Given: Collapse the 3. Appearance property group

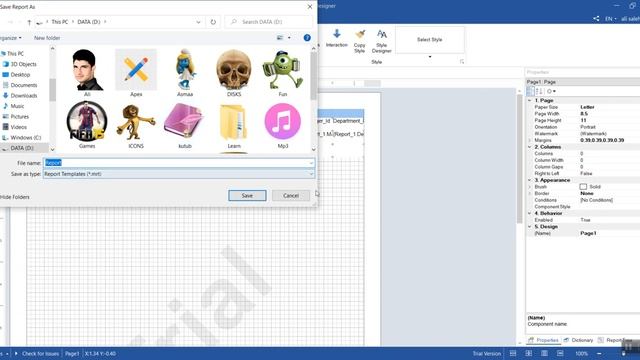Looking at the screenshot, I should click(x=529, y=180).
